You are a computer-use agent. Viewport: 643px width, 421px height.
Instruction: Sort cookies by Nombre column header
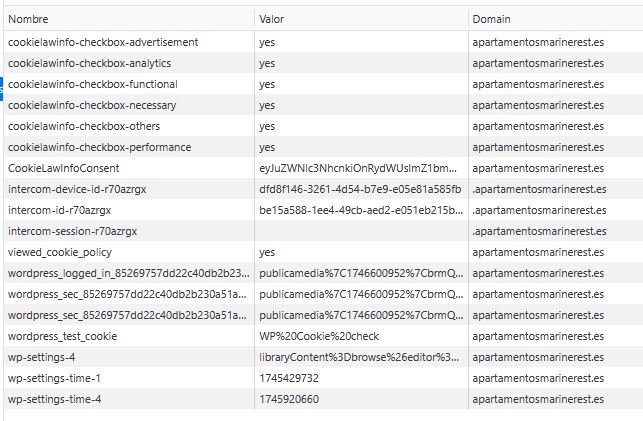pyautogui.click(x=129, y=19)
